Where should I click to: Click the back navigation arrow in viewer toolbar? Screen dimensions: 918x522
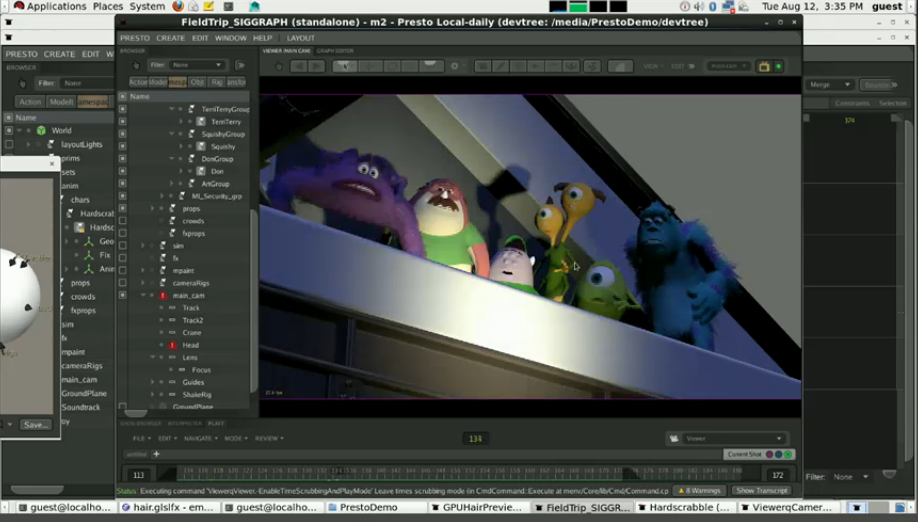point(298,66)
